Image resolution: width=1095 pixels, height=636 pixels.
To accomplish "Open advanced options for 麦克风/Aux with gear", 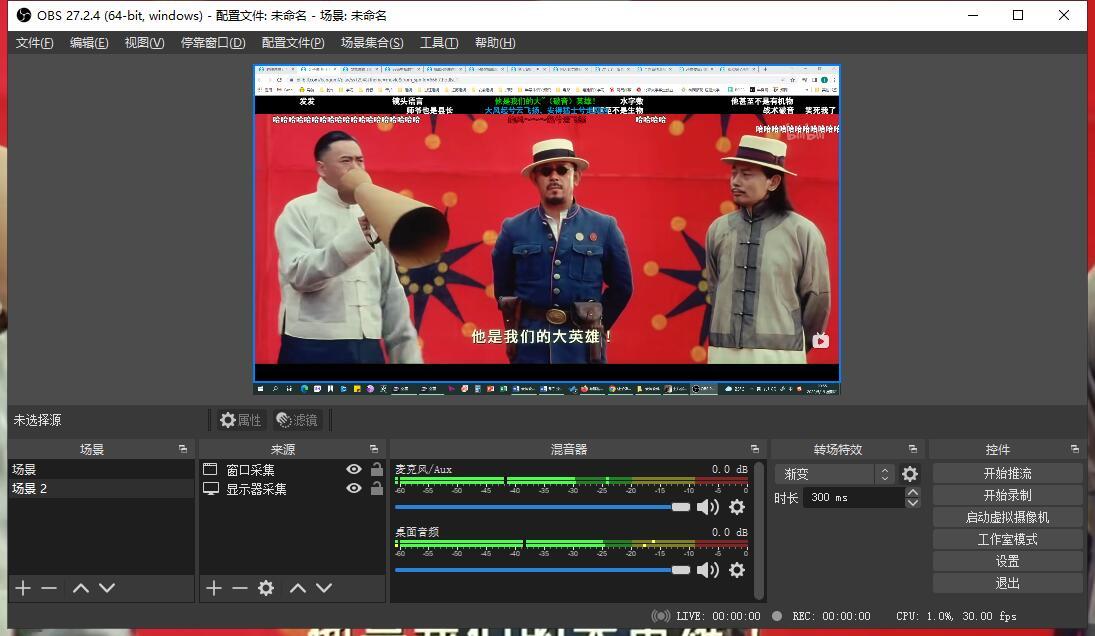I will [x=736, y=507].
